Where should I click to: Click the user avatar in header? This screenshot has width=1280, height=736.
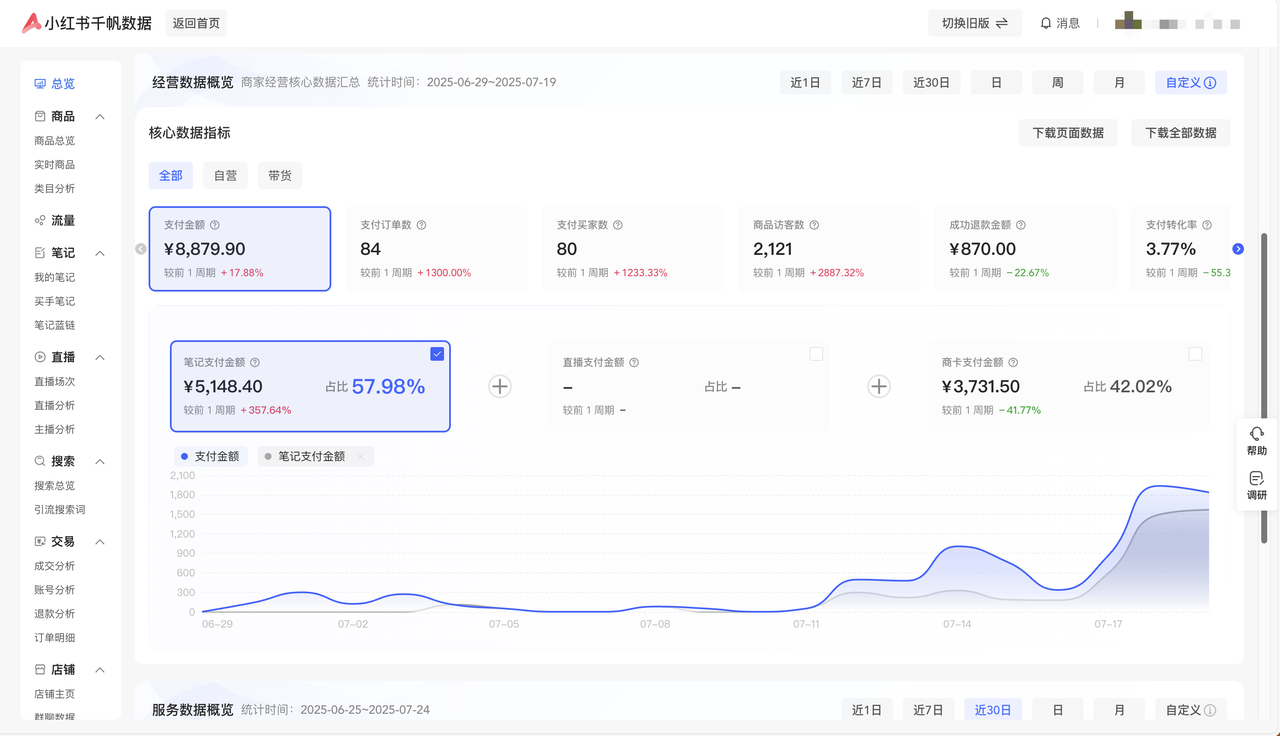(x=1128, y=21)
